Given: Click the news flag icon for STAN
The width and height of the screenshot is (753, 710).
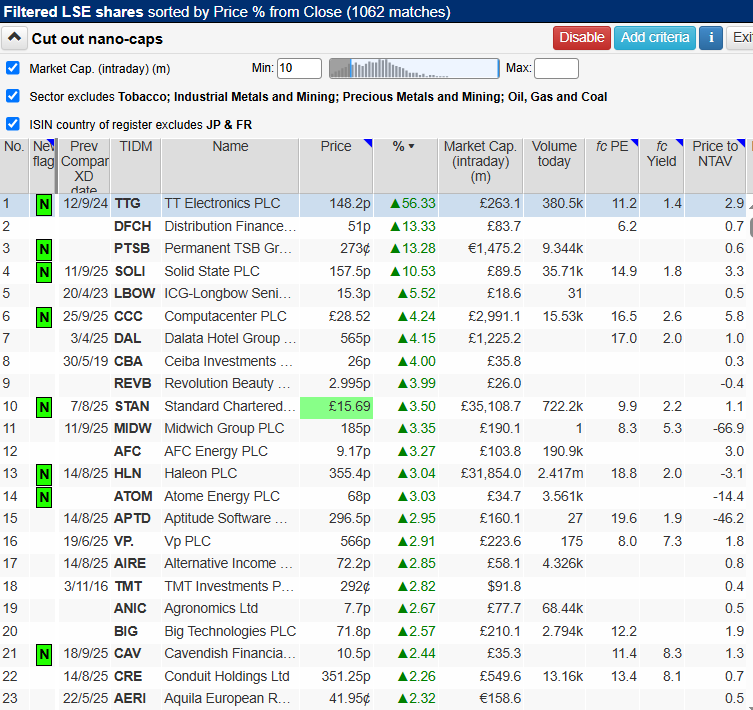Looking at the screenshot, I should click(x=44, y=407).
